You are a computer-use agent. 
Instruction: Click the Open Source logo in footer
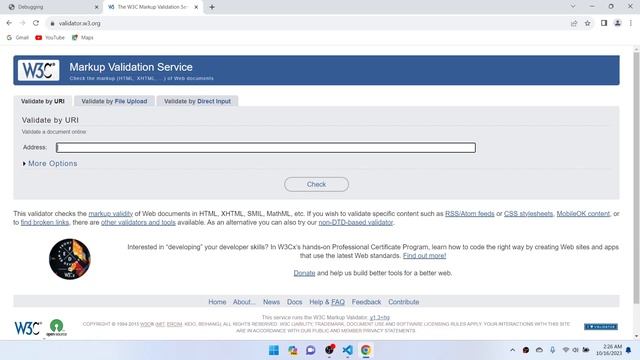tap(56, 328)
